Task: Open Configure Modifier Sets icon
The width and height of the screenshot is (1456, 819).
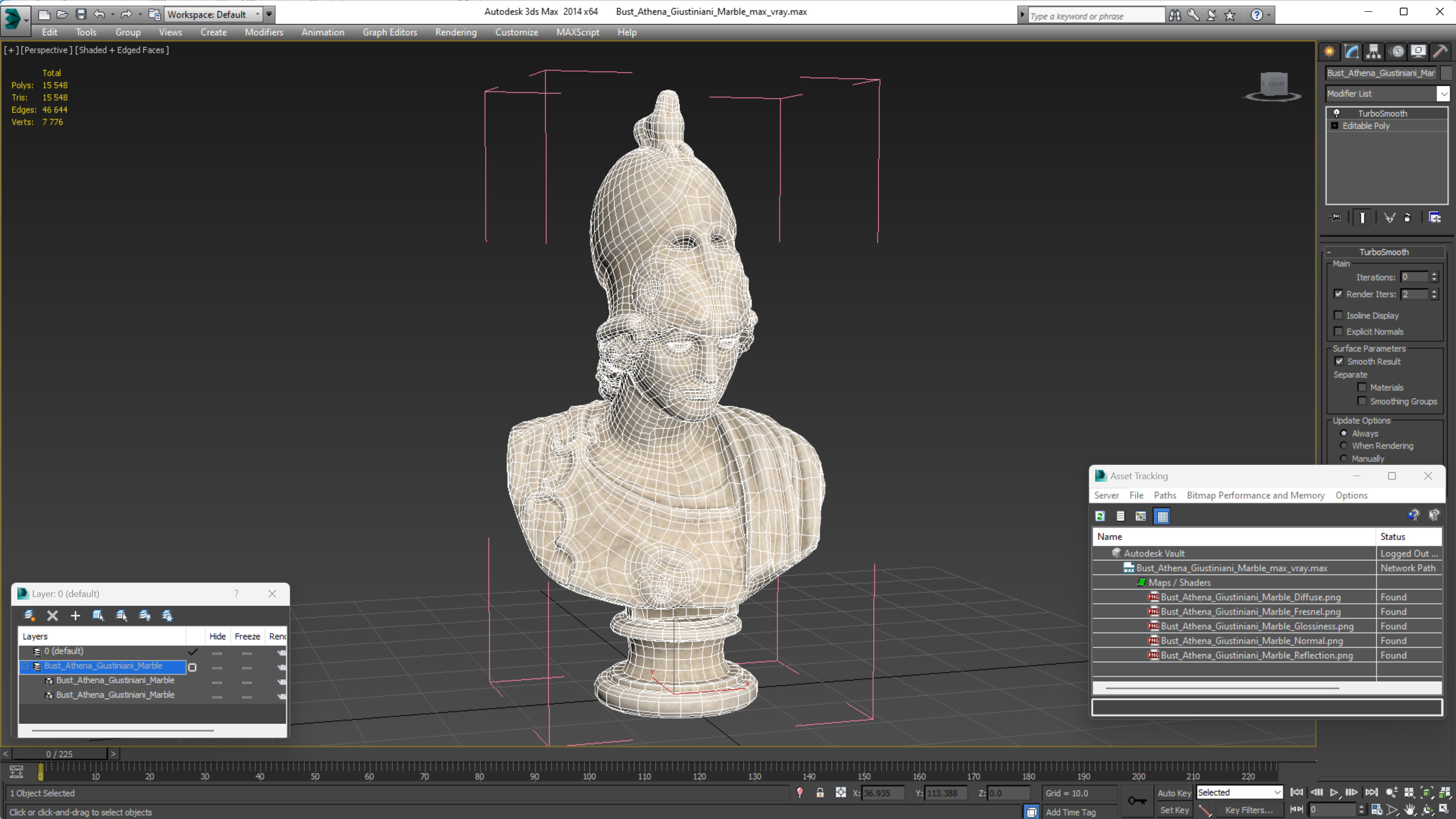Action: tap(1435, 217)
